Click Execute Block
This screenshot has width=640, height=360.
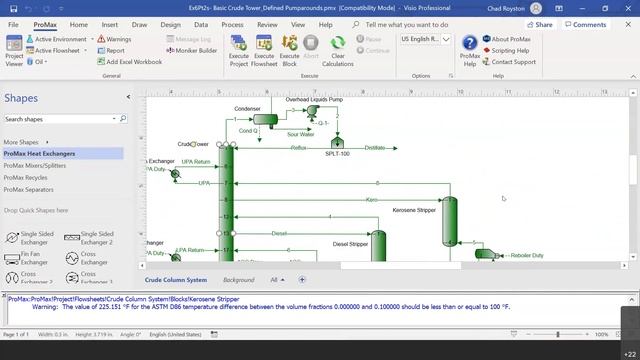(289, 51)
